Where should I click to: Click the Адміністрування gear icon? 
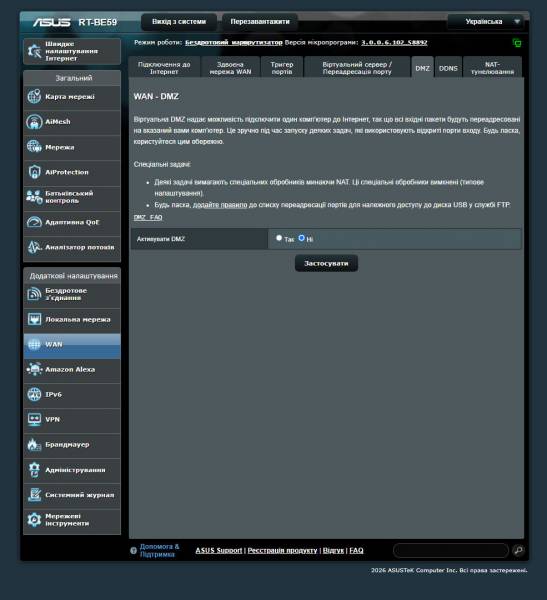(x=34, y=470)
